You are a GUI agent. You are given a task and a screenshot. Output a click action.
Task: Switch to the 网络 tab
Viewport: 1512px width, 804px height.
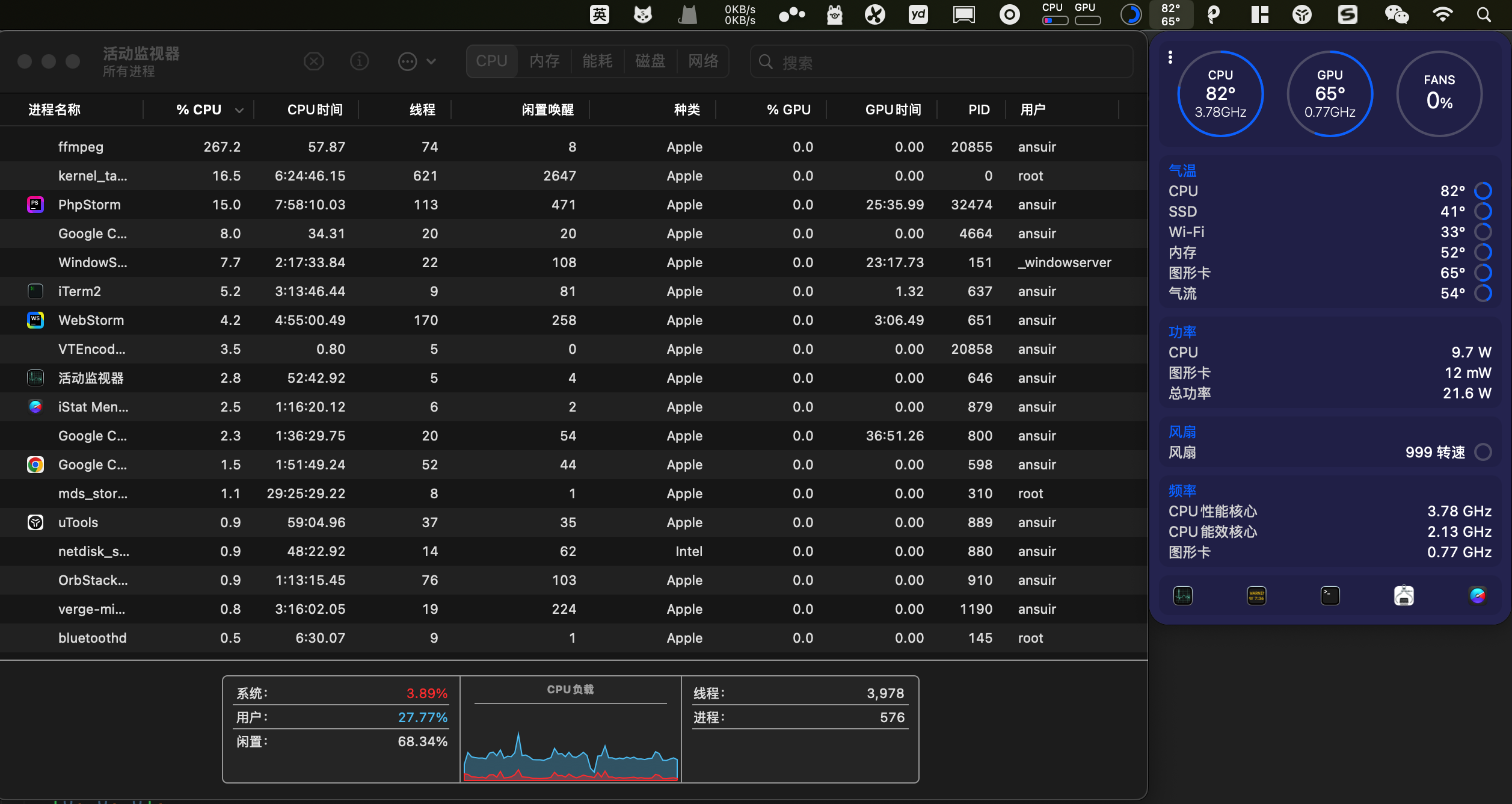(x=703, y=61)
